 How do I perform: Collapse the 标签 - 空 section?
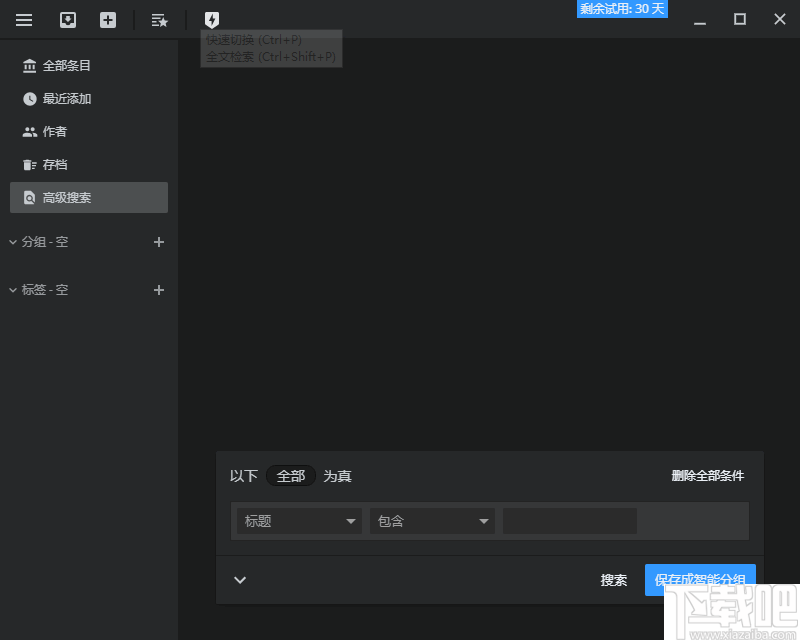click(x=13, y=290)
